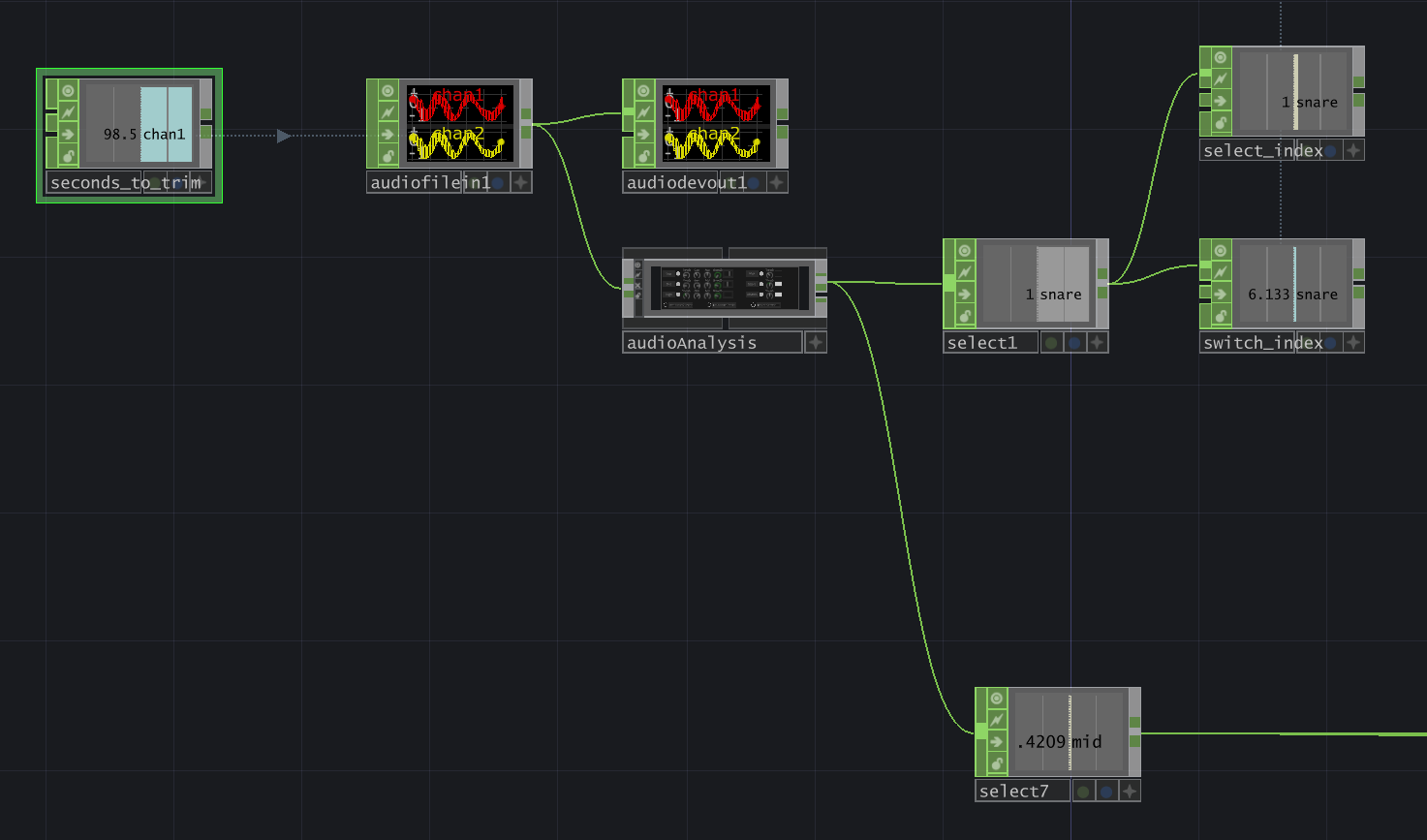Toggle Viewer Active circle on select_index node
The image size is (1427, 840).
1221,58
